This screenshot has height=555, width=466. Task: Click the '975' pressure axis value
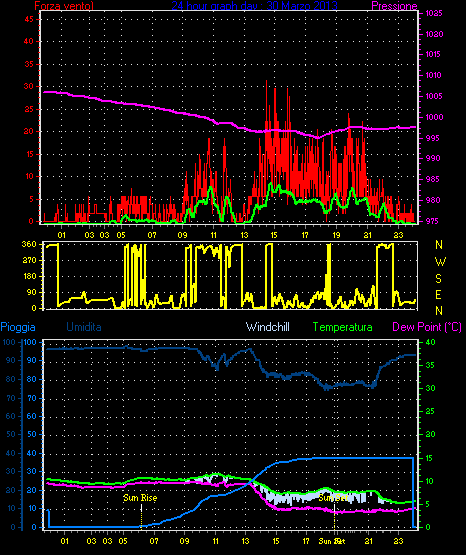point(433,221)
